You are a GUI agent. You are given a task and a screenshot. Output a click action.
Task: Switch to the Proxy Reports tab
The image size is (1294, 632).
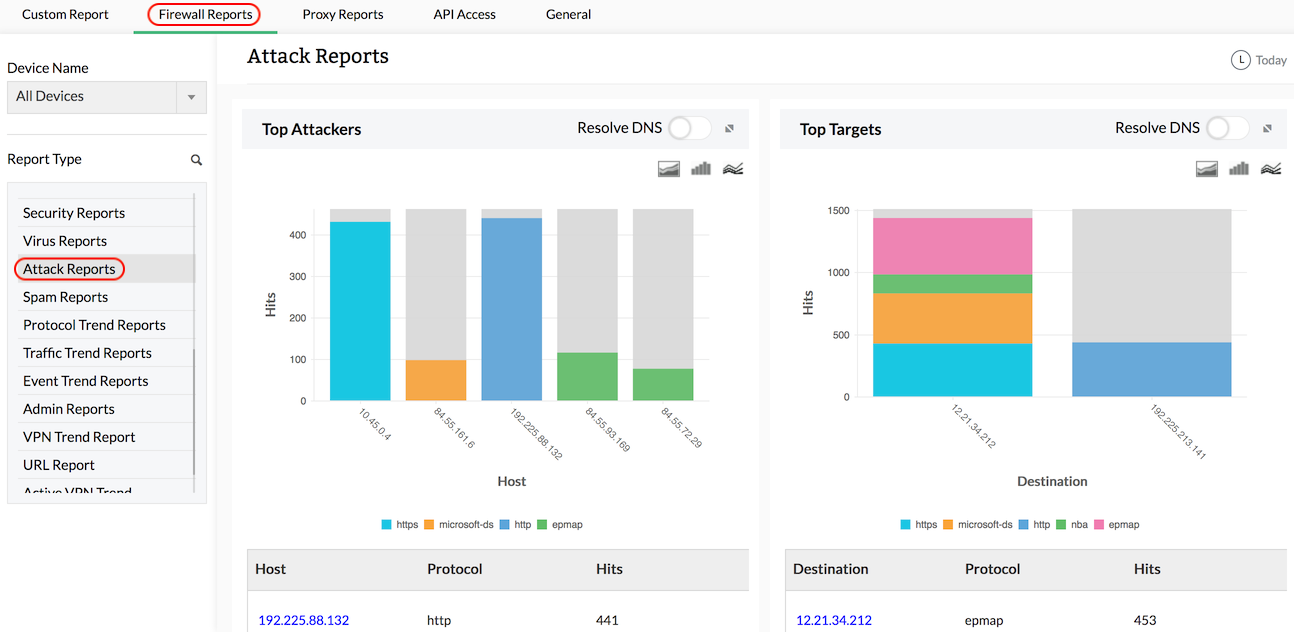[342, 14]
